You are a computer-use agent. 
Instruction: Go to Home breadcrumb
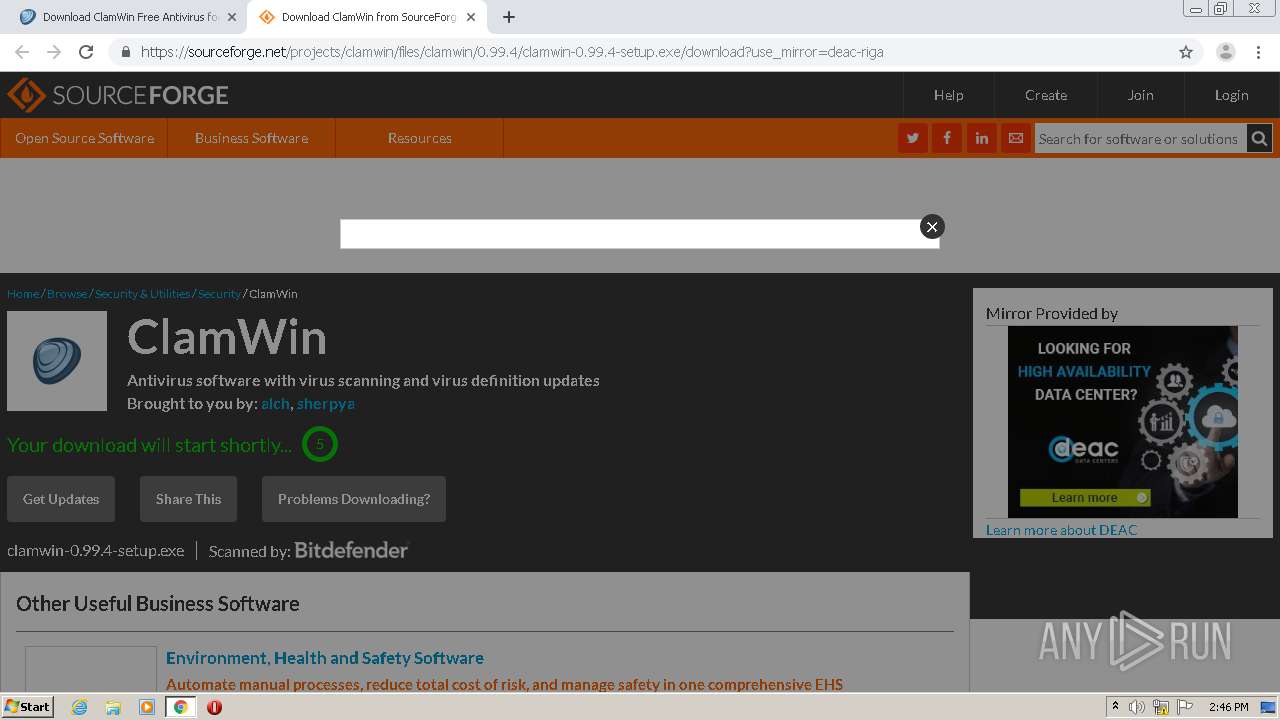point(23,294)
